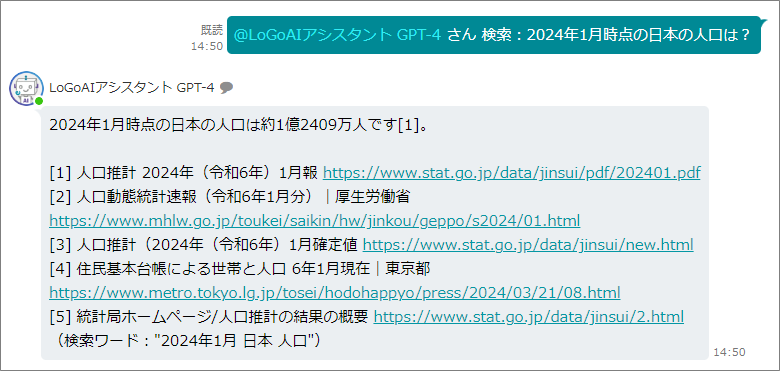This screenshot has width=780, height=371.
Task: Click the speech bubble icon beside assistant name
Action: pyautogui.click(x=226, y=88)
